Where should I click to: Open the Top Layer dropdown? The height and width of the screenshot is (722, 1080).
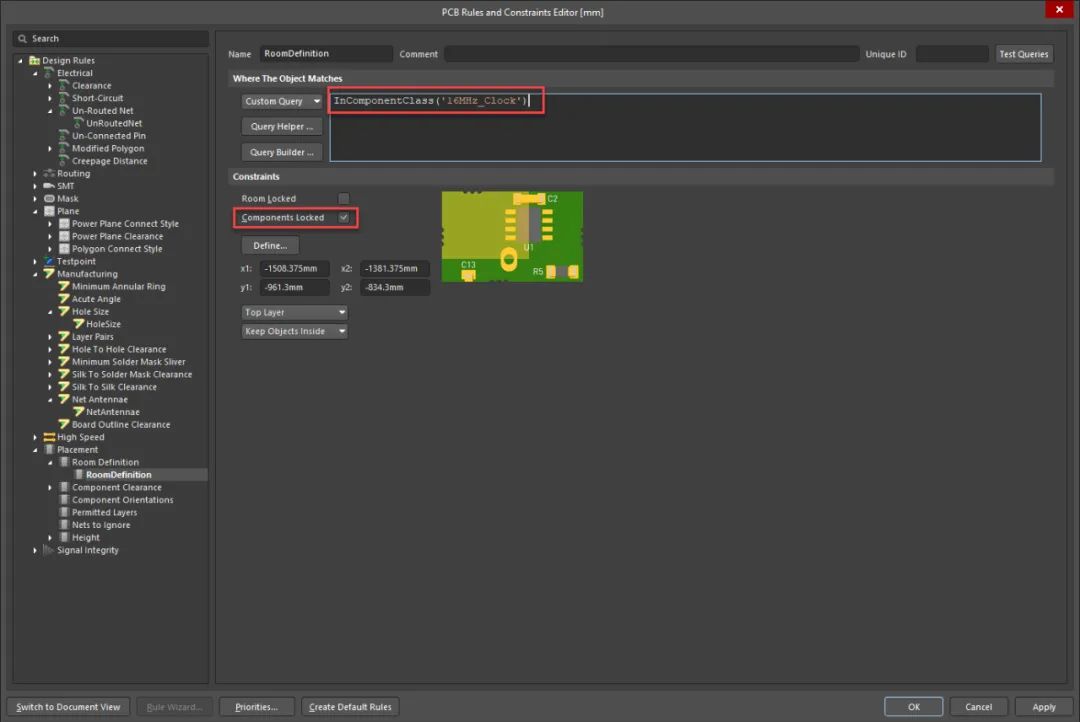coord(294,312)
